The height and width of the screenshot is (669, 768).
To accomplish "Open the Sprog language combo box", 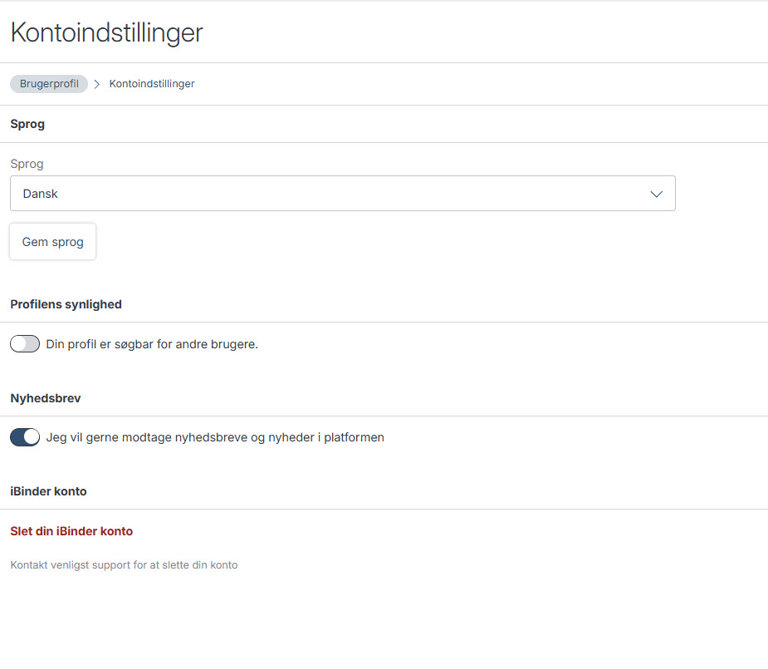I will [342, 194].
